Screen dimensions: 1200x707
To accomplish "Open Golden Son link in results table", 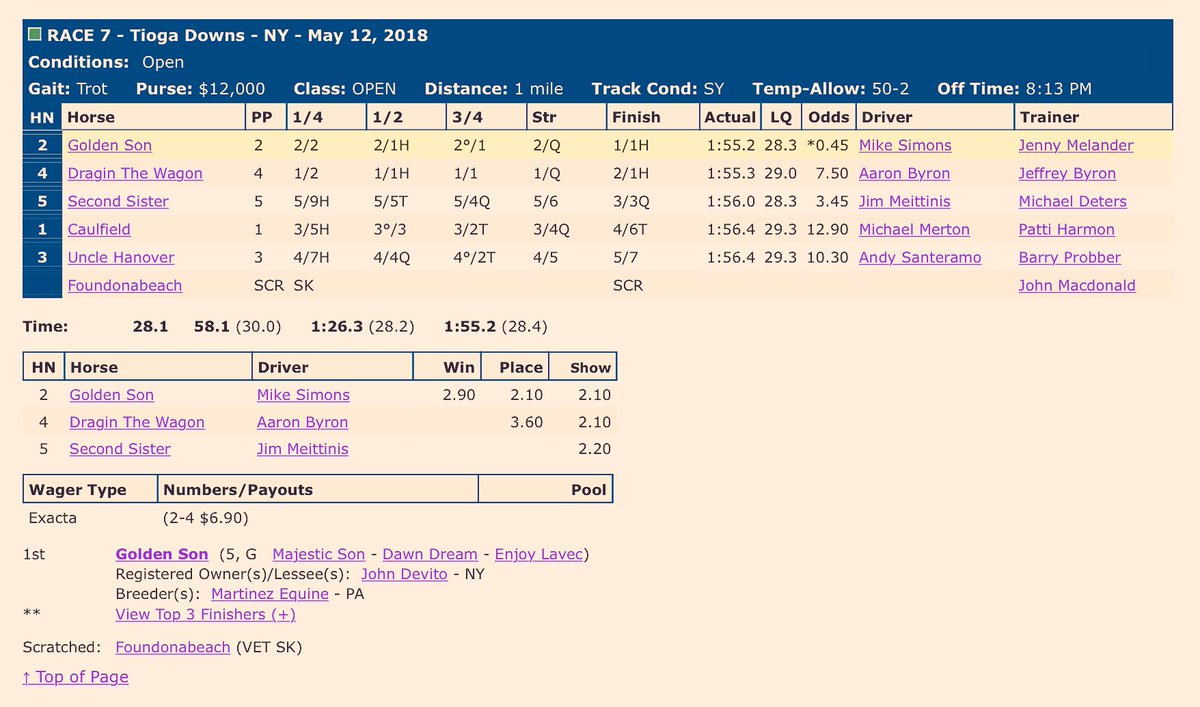I will point(110,145).
